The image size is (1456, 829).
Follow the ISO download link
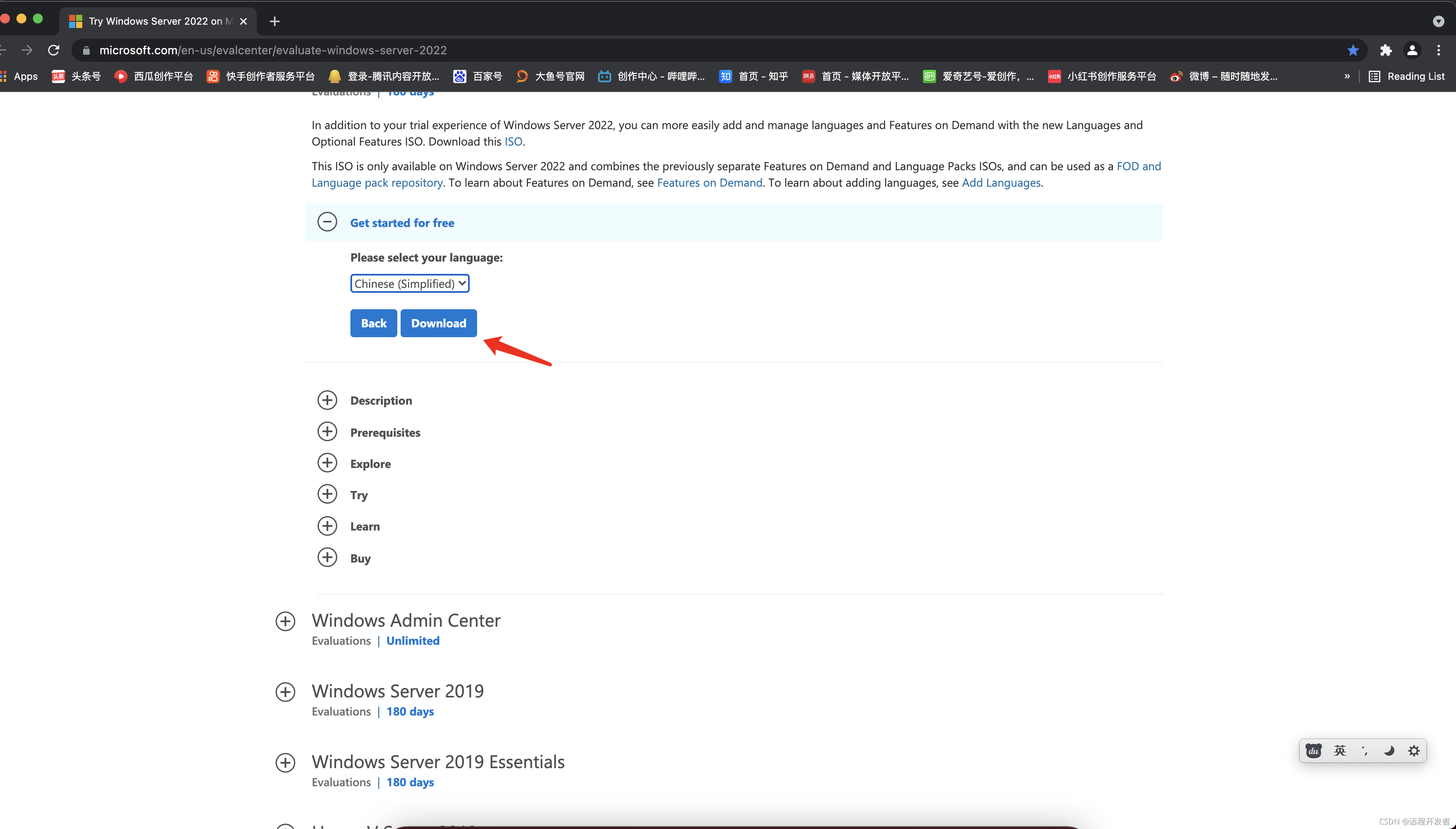(x=513, y=142)
